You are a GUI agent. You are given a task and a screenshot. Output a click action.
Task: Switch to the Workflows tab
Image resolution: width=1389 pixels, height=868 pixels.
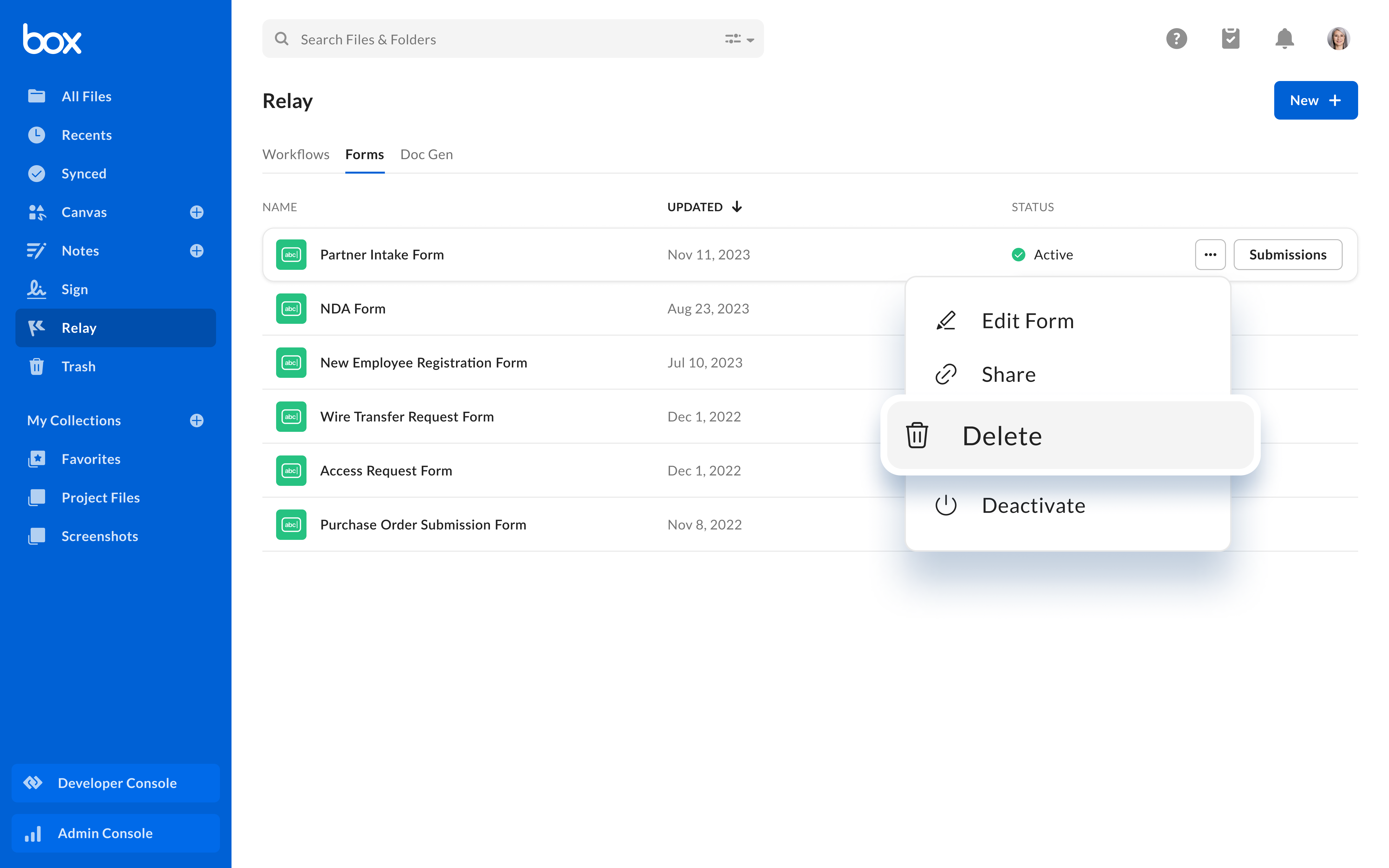tap(296, 154)
